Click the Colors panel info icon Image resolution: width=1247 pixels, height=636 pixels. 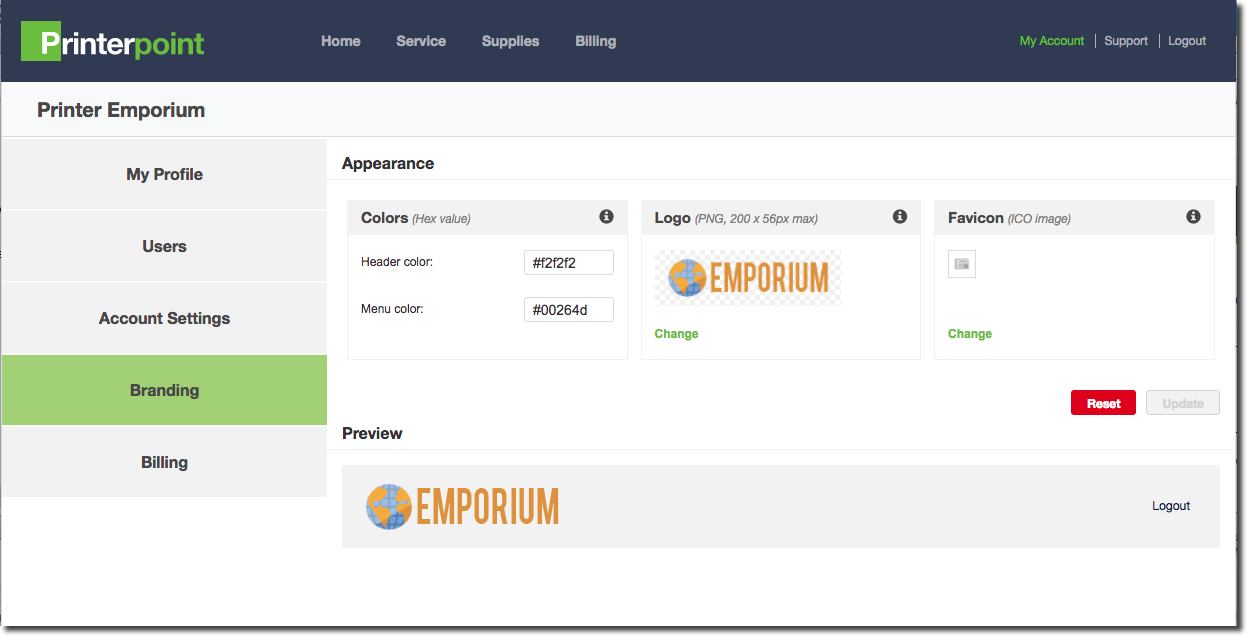[606, 217]
